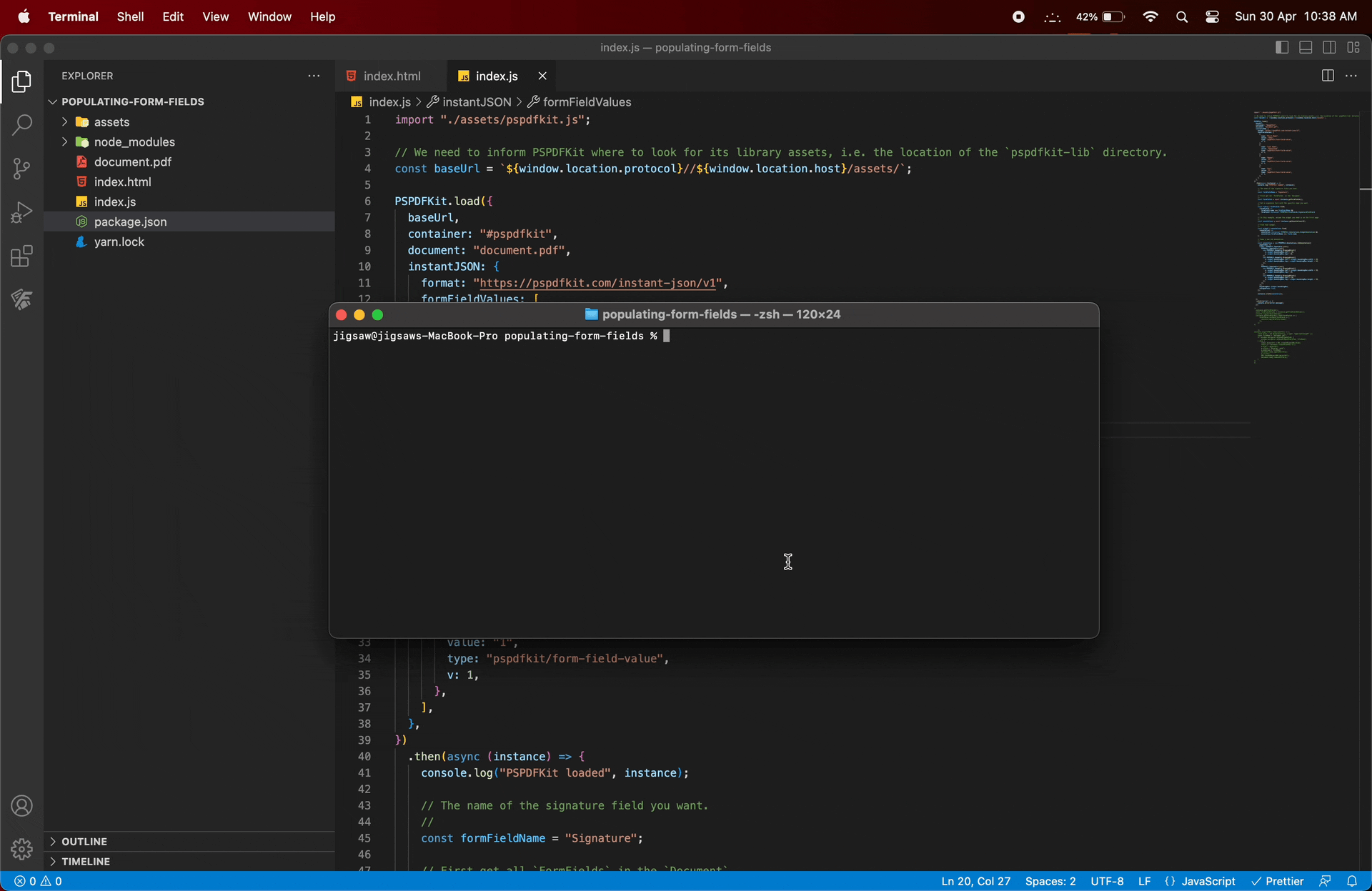Open the Manage settings gear
Image resolution: width=1372 pixels, height=891 pixels.
tap(21, 850)
